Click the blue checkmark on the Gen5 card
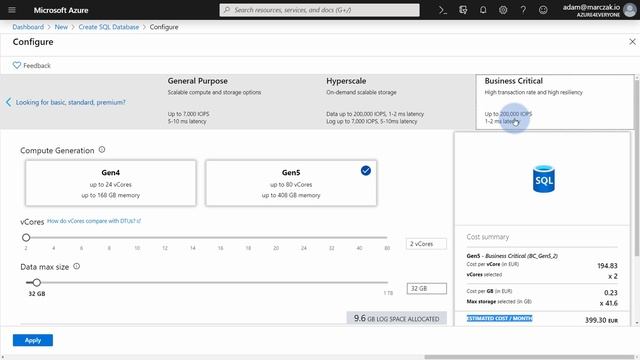The height and width of the screenshot is (360, 640). [x=366, y=171]
